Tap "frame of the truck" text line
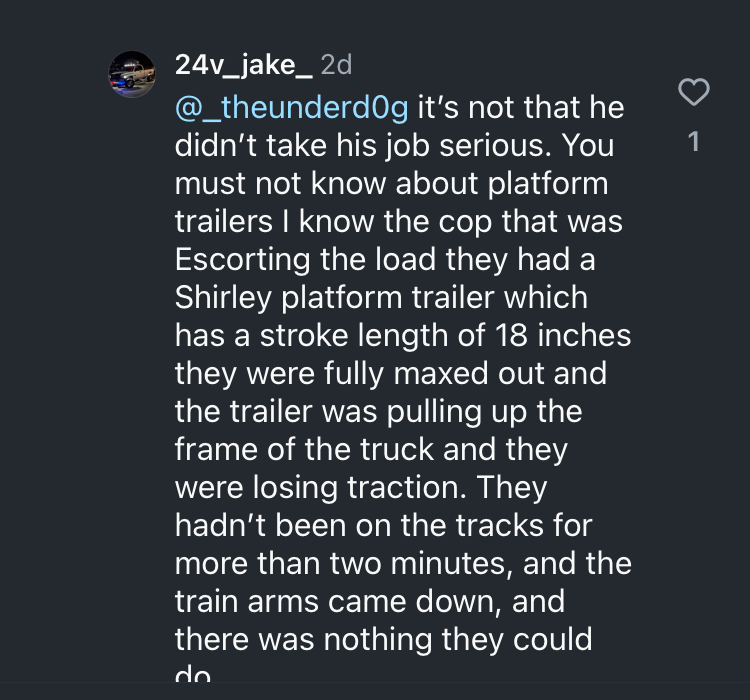750x700 pixels. (305, 450)
